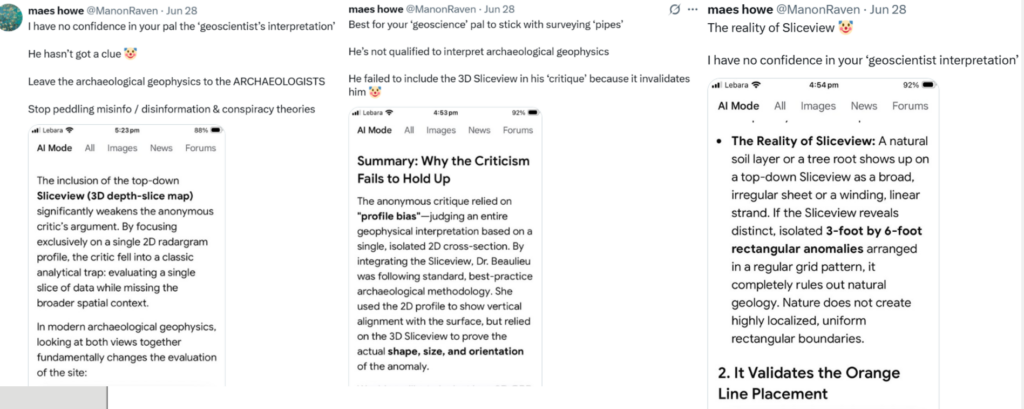Select the News tab in right screenshot
This screenshot has width=1024, height=409.
click(x=864, y=106)
